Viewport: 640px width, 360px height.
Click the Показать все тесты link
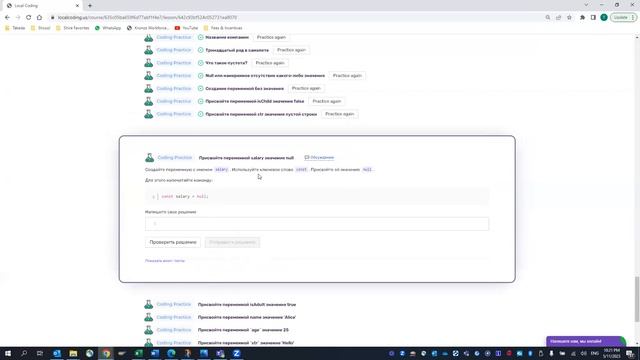pos(165,261)
